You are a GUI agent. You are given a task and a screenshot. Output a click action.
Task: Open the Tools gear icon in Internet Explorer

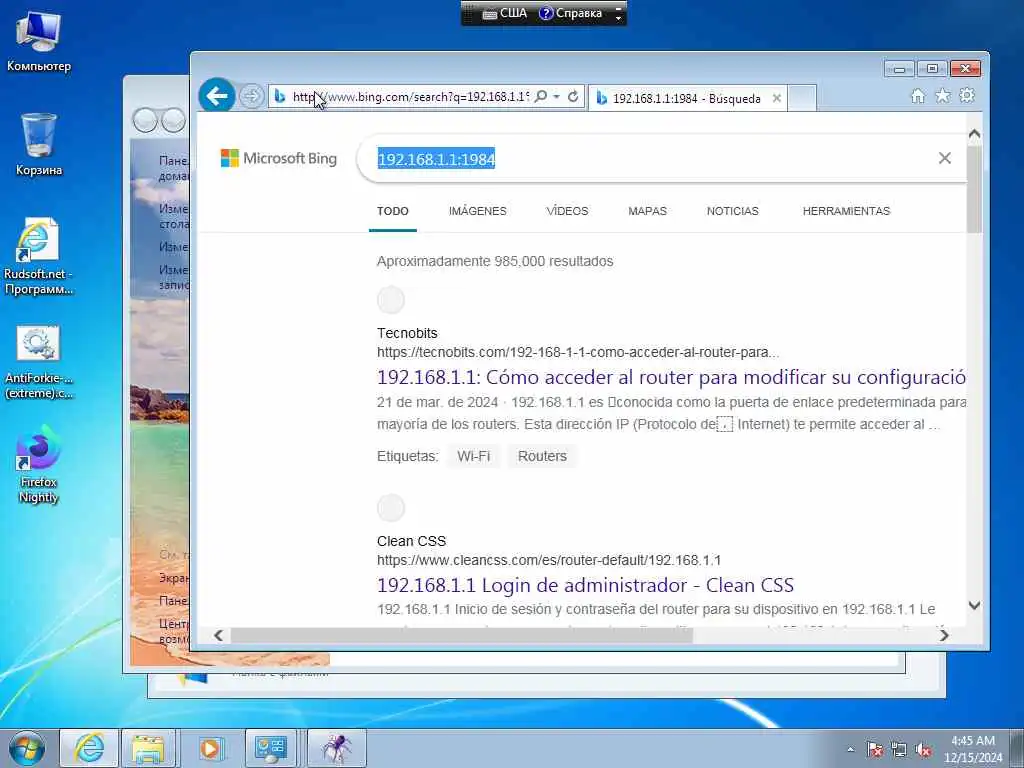click(x=967, y=96)
